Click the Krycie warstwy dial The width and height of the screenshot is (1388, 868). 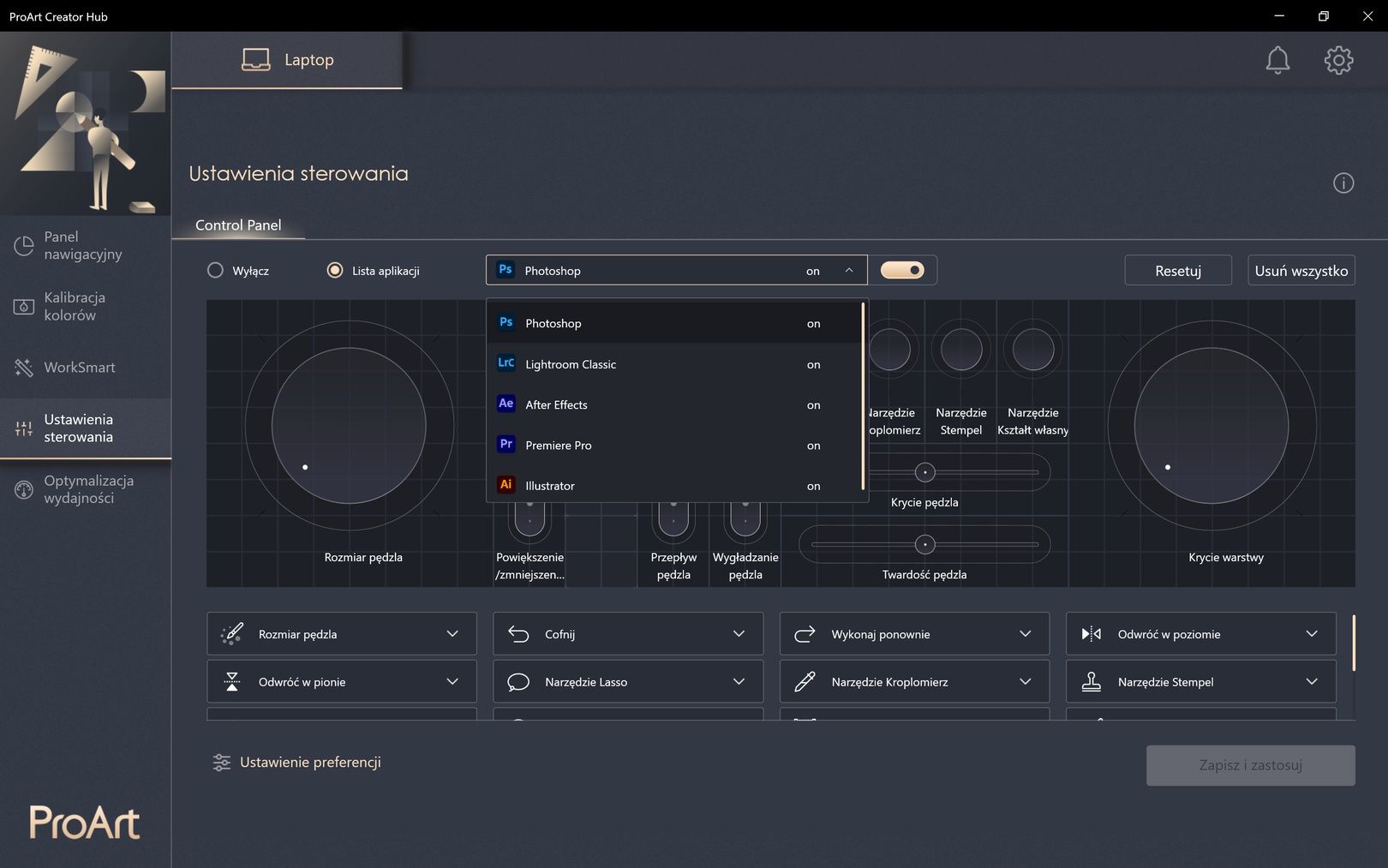click(x=1212, y=425)
